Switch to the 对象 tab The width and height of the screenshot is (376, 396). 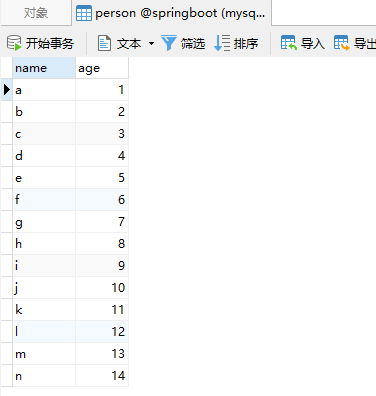36,13
